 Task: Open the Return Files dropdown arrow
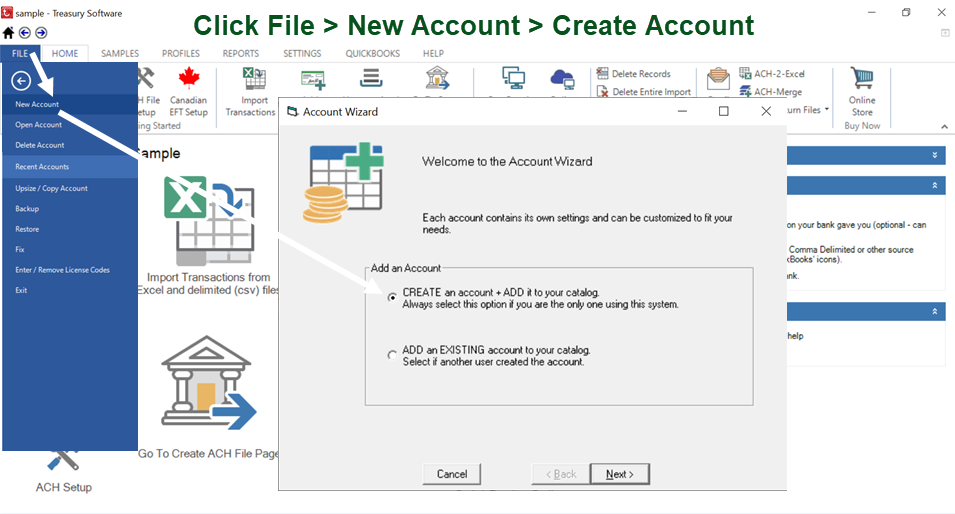point(826,110)
